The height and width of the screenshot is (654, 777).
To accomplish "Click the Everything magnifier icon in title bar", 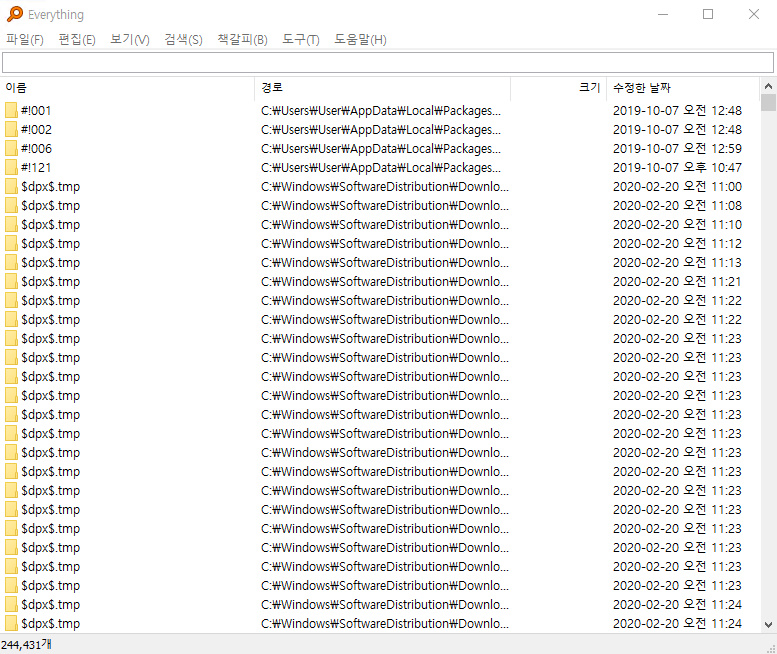I will tap(15, 14).
